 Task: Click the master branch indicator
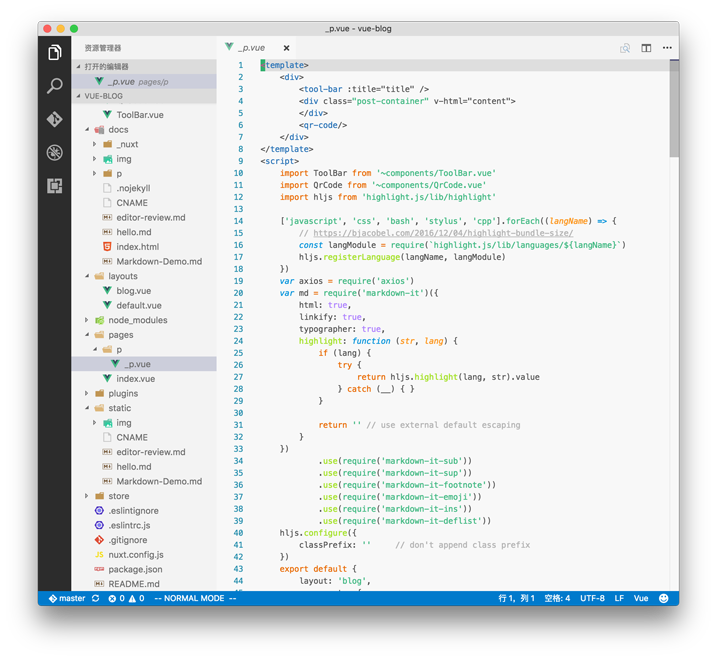click(67, 598)
